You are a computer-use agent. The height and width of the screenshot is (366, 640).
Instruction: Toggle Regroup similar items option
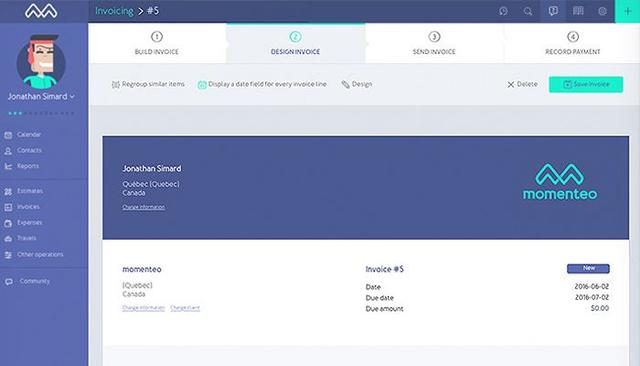[x=148, y=84]
